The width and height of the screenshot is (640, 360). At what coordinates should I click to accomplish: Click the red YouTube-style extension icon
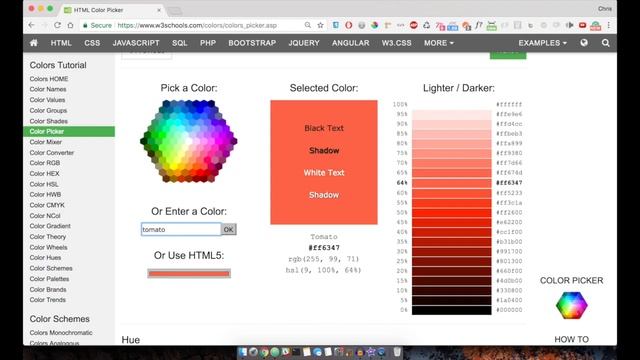click(x=582, y=25)
